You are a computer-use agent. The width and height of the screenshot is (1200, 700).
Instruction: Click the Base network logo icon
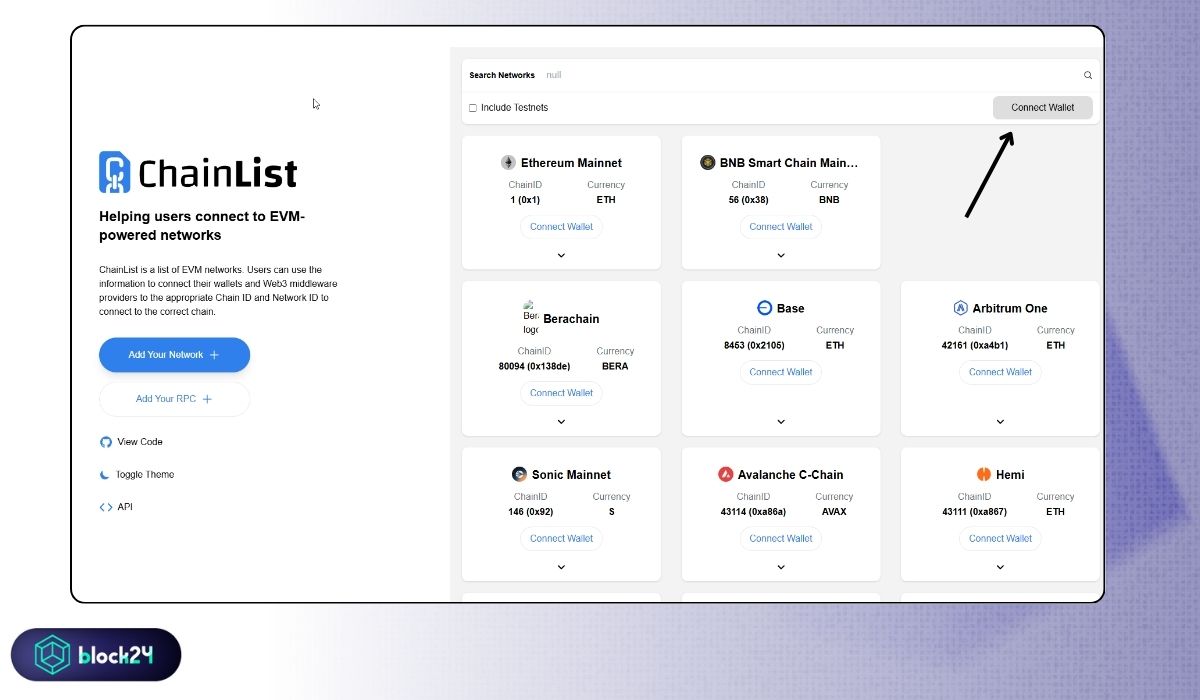pos(764,308)
